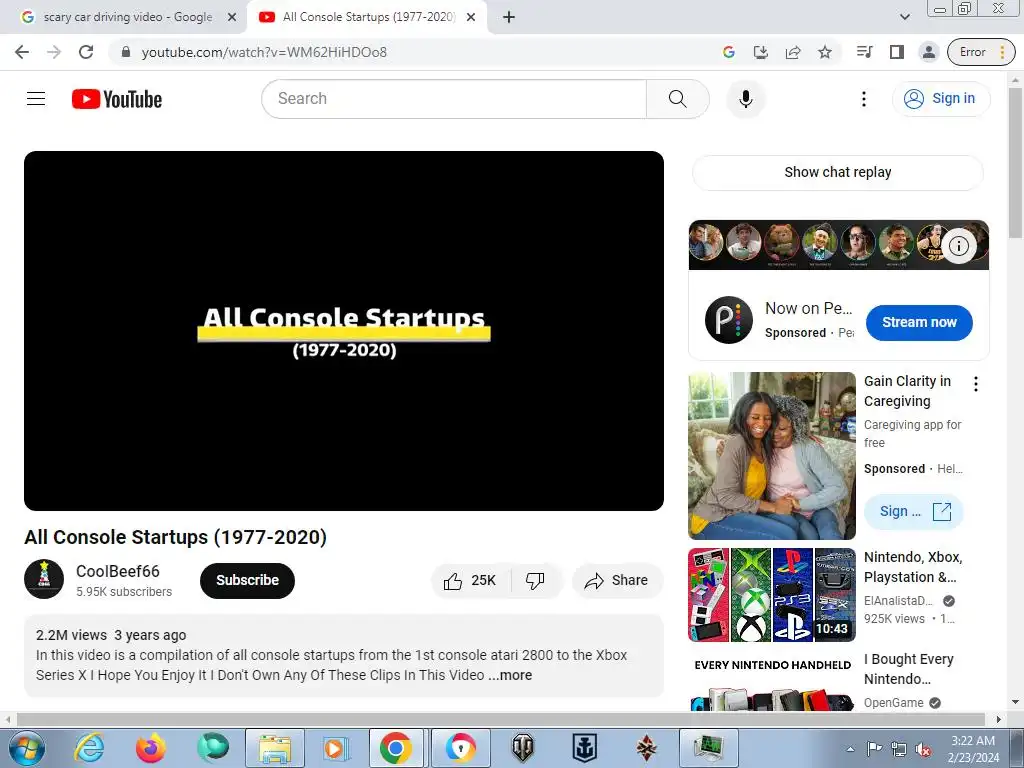Click the search magnifier button
Image resolution: width=1024 pixels, height=768 pixels.
(677, 99)
